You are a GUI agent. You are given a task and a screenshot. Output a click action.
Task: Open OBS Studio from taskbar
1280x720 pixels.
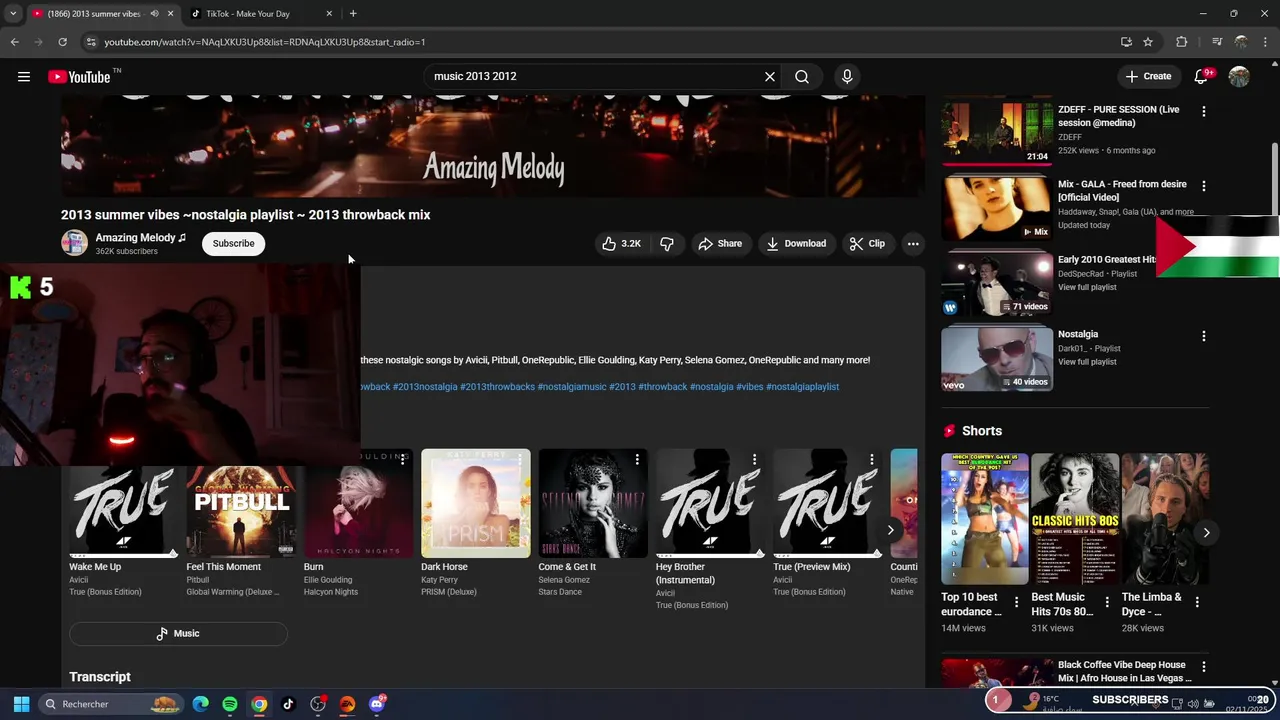pyautogui.click(x=318, y=704)
